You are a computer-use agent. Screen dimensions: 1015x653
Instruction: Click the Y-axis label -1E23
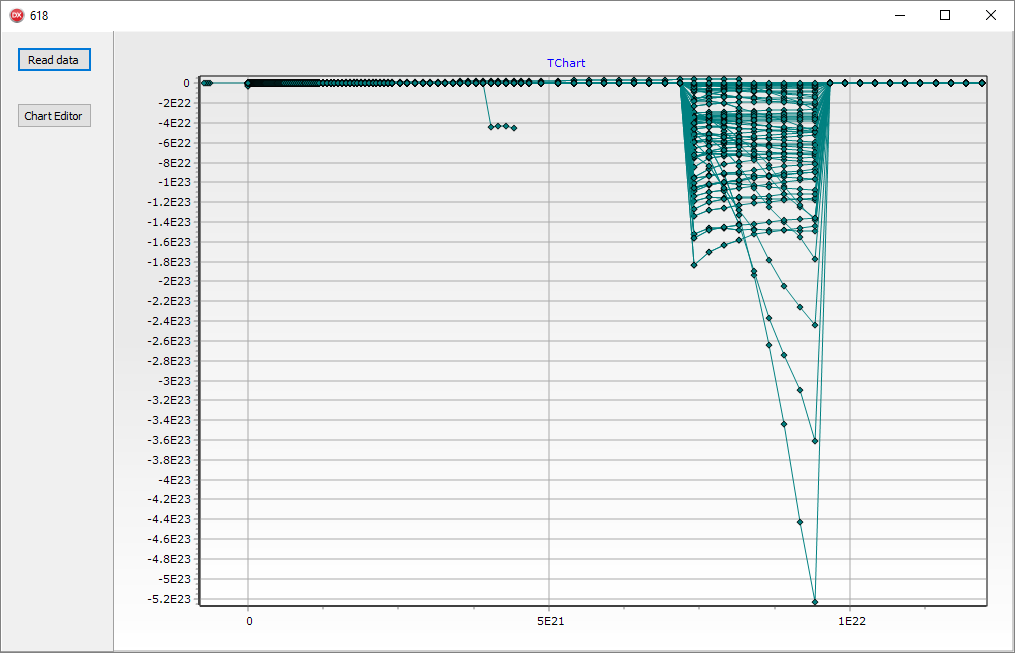click(x=175, y=182)
